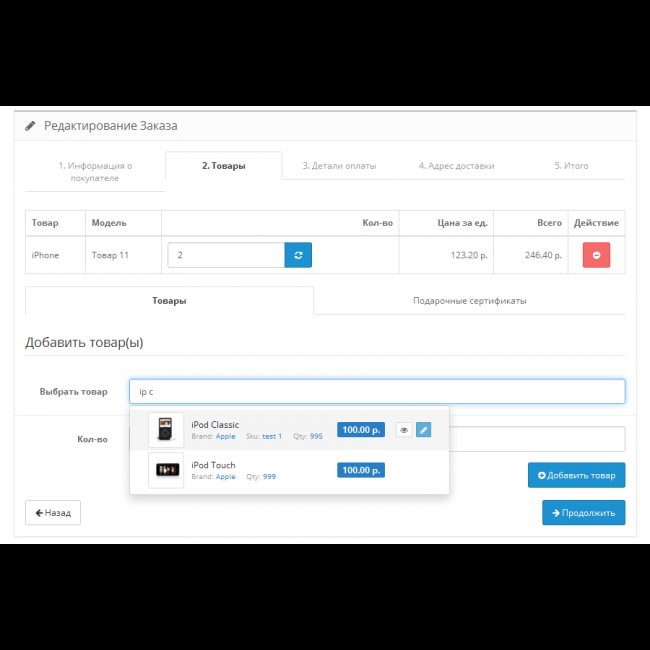Click the eye preview icon for iPod Classic
The width and height of the screenshot is (650, 650).
point(404,430)
